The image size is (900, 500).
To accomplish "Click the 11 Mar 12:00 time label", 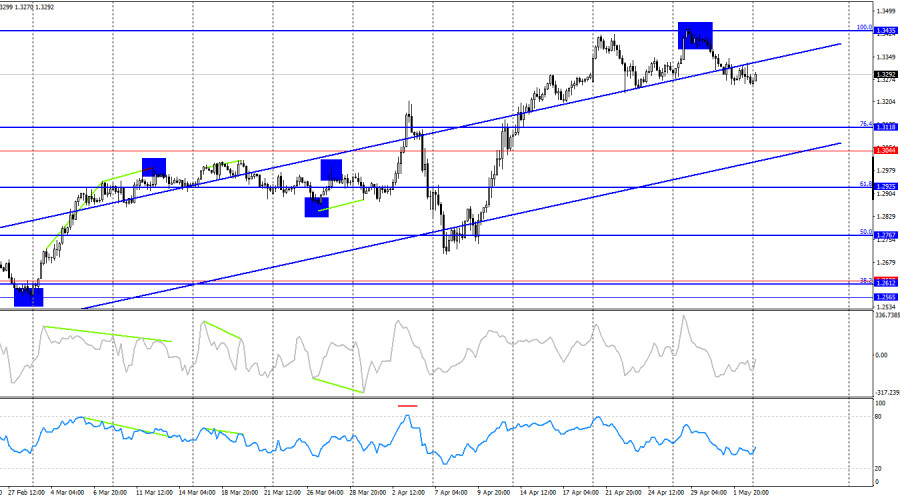I will (154, 493).
